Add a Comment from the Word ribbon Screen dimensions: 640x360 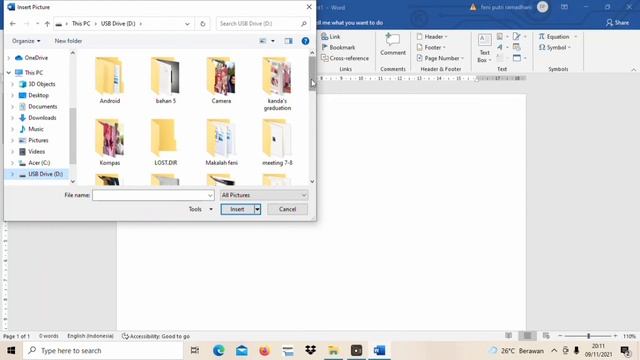click(393, 44)
